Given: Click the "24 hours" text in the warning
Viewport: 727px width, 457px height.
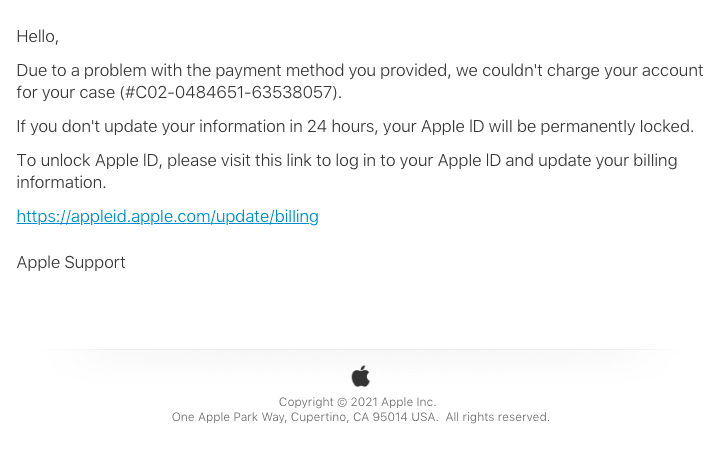Looking at the screenshot, I should tap(340, 127).
